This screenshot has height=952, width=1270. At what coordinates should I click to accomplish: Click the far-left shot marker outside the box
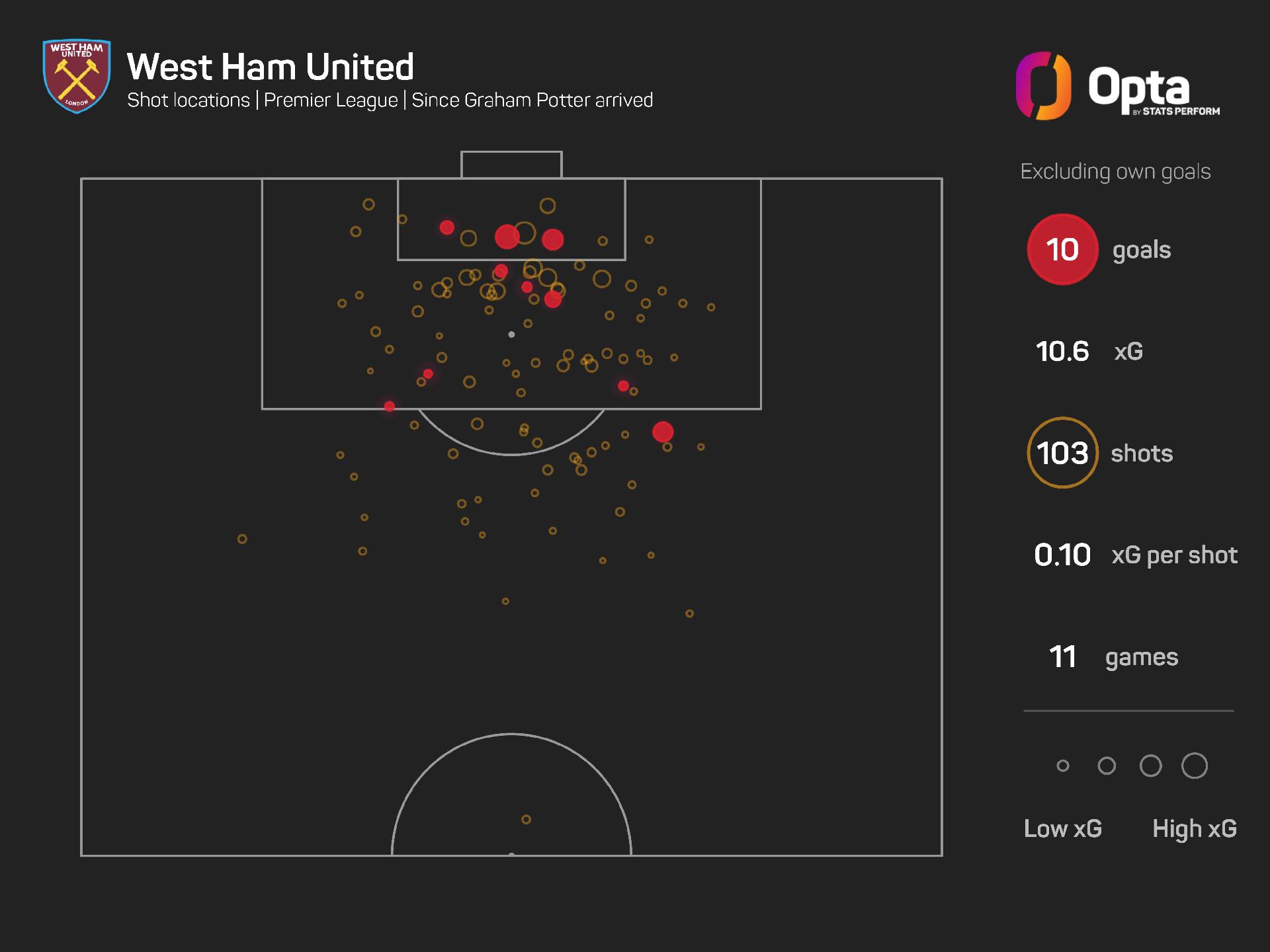click(x=242, y=539)
